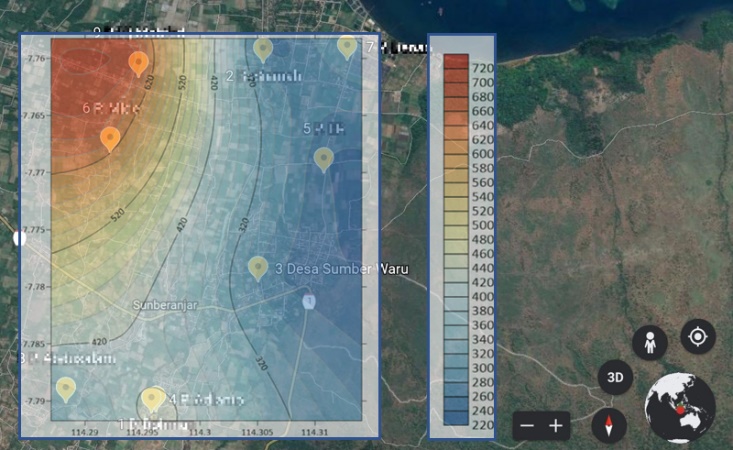The width and height of the screenshot is (733, 450).
Task: Zoom out with the minus button
Action: [528, 425]
